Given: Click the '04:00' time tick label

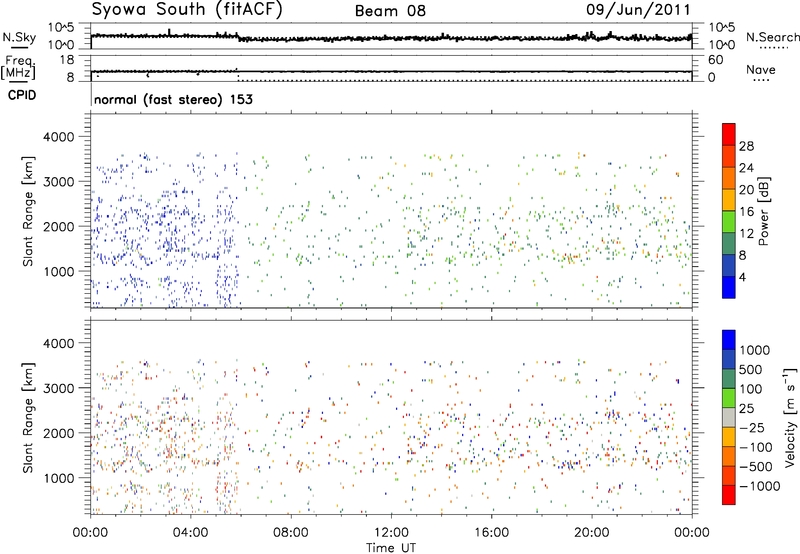Looking at the screenshot, I should [x=190, y=533].
